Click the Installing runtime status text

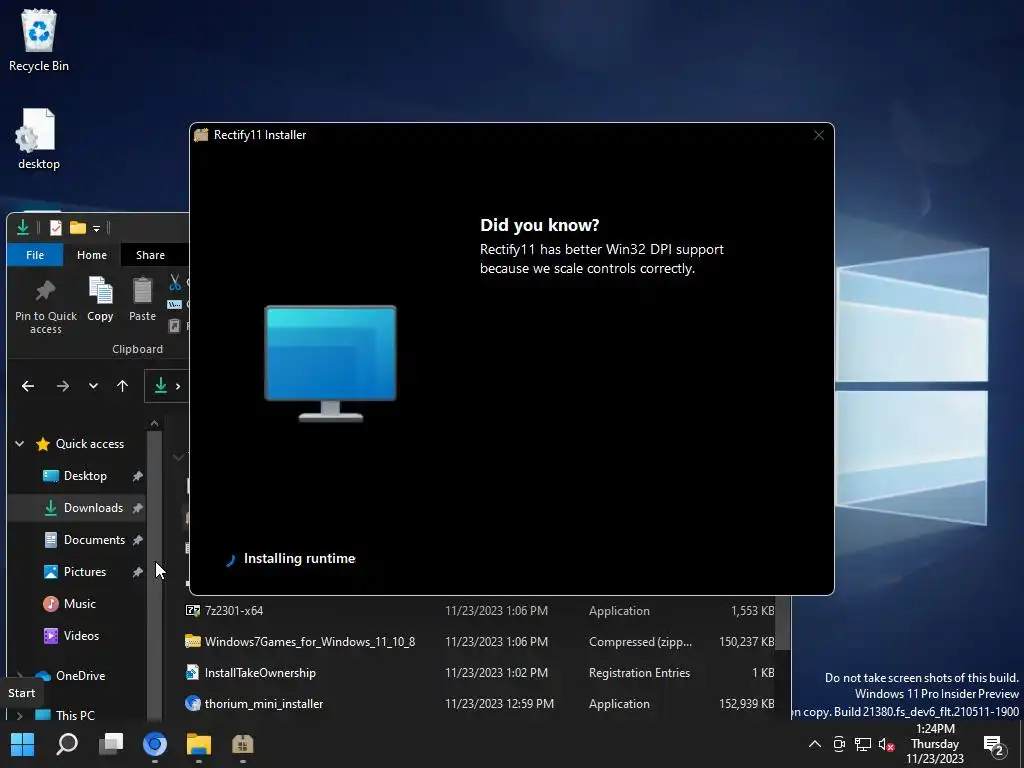coord(299,558)
